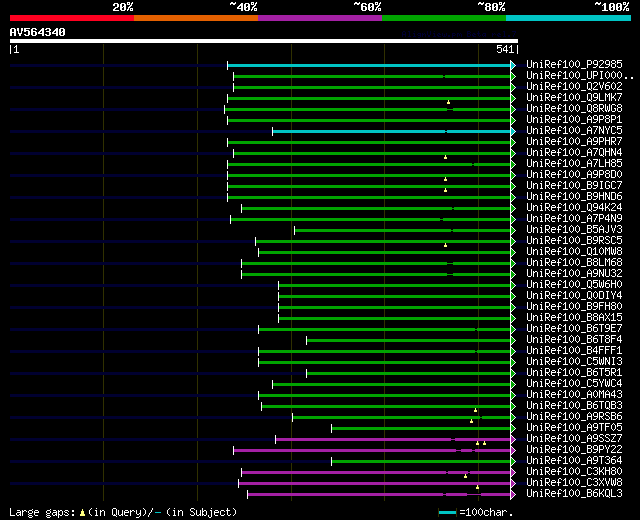Open the UniRef100_Q8RWG8 entry label
Viewport: 640px width, 520px height.
pyautogui.click(x=574, y=108)
